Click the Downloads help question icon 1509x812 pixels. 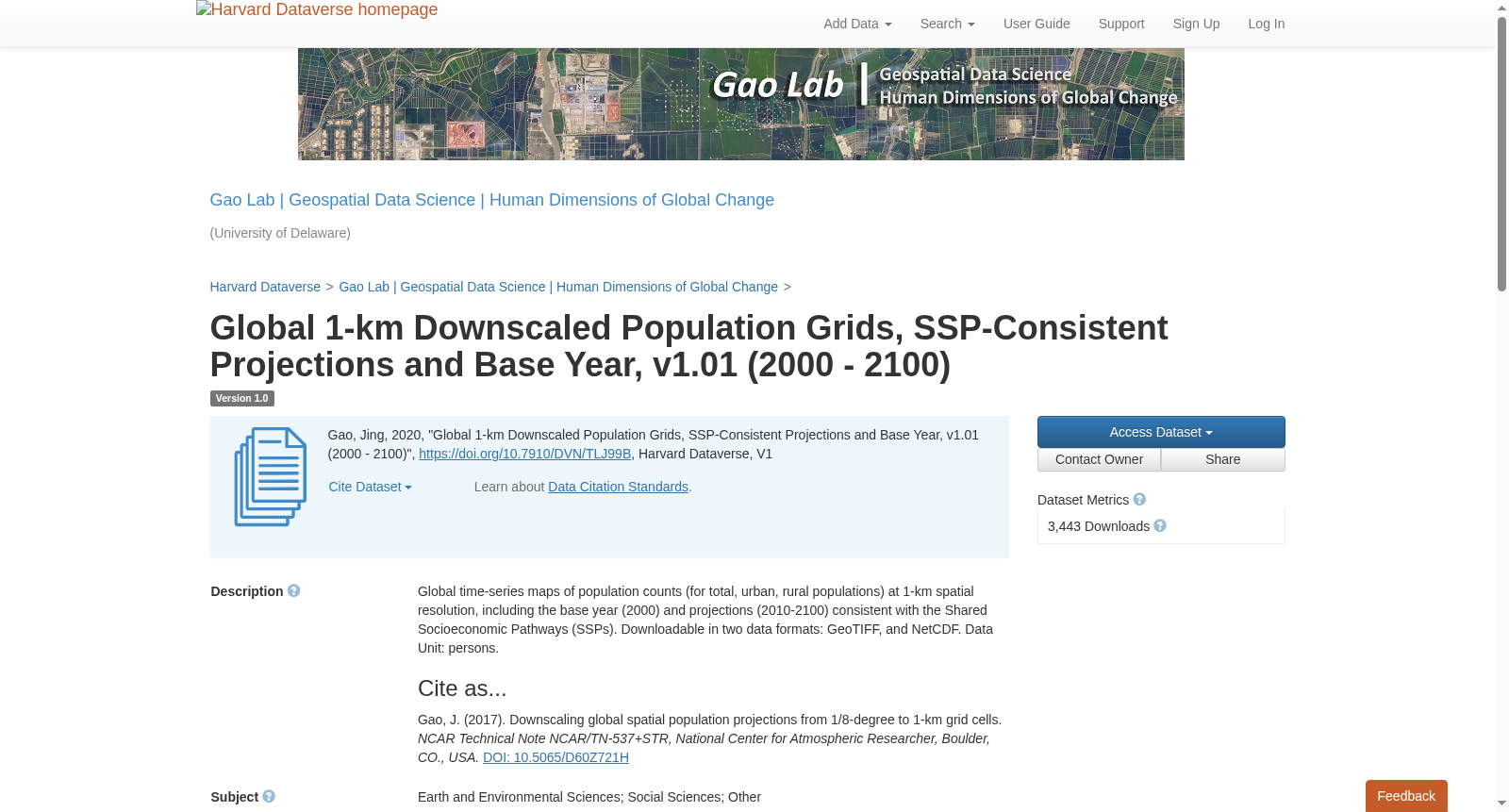(1160, 526)
